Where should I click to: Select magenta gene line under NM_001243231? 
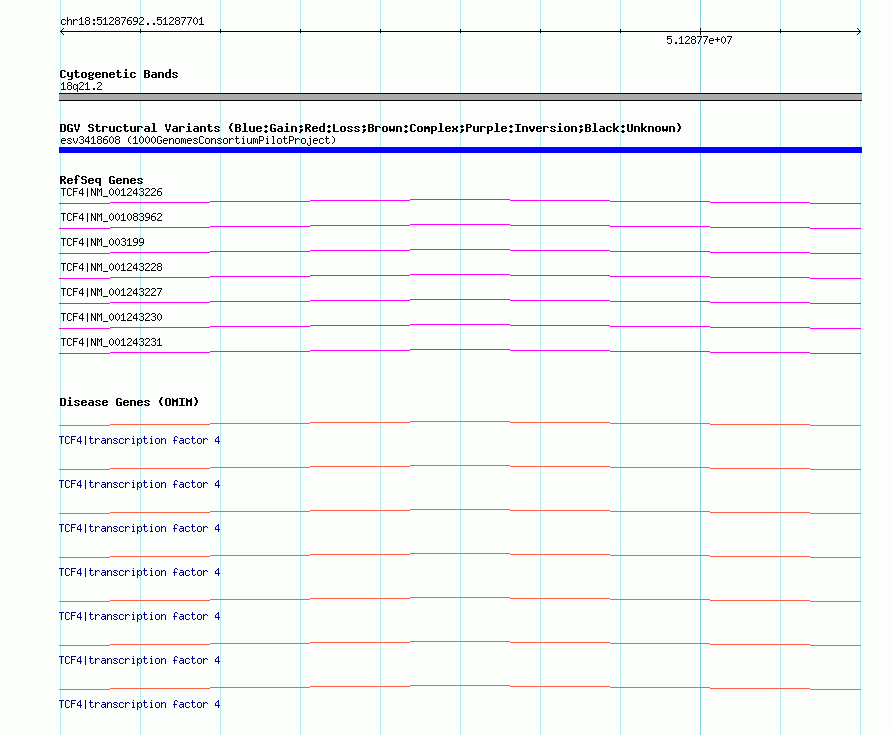click(x=460, y=351)
